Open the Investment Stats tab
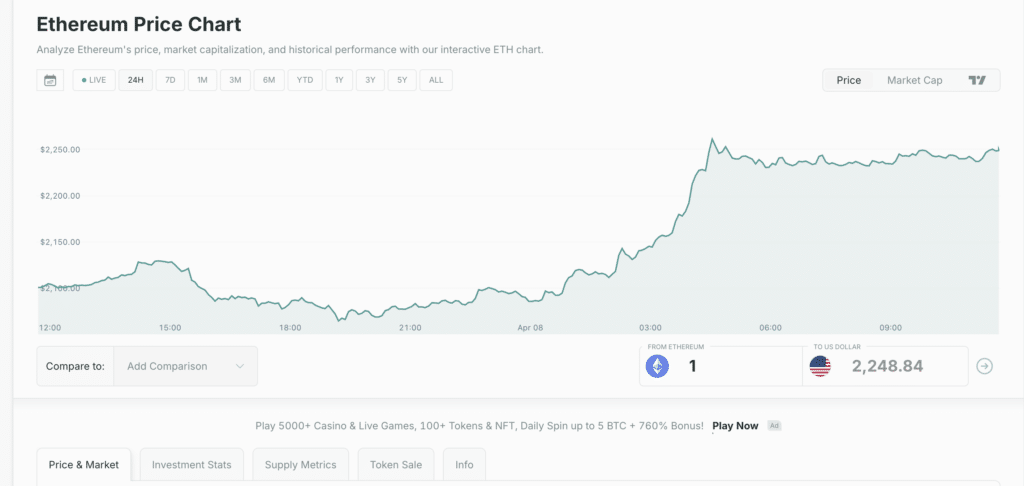This screenshot has width=1024, height=486. (191, 465)
